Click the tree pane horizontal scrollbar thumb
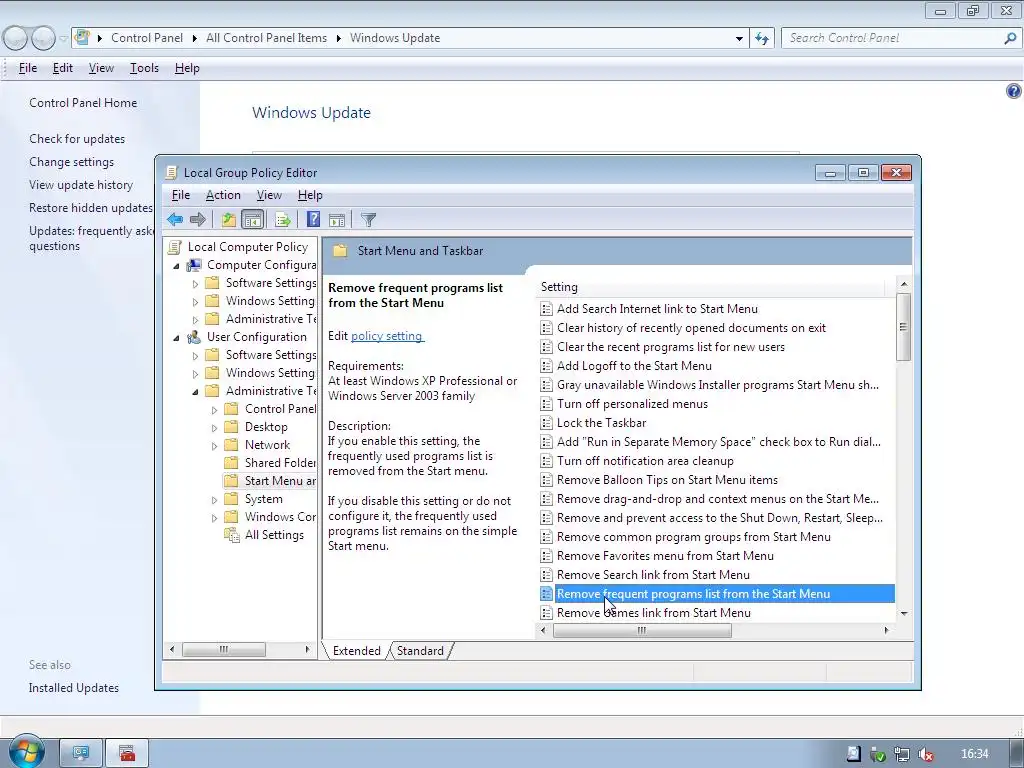This screenshot has width=1024, height=768. [223, 649]
